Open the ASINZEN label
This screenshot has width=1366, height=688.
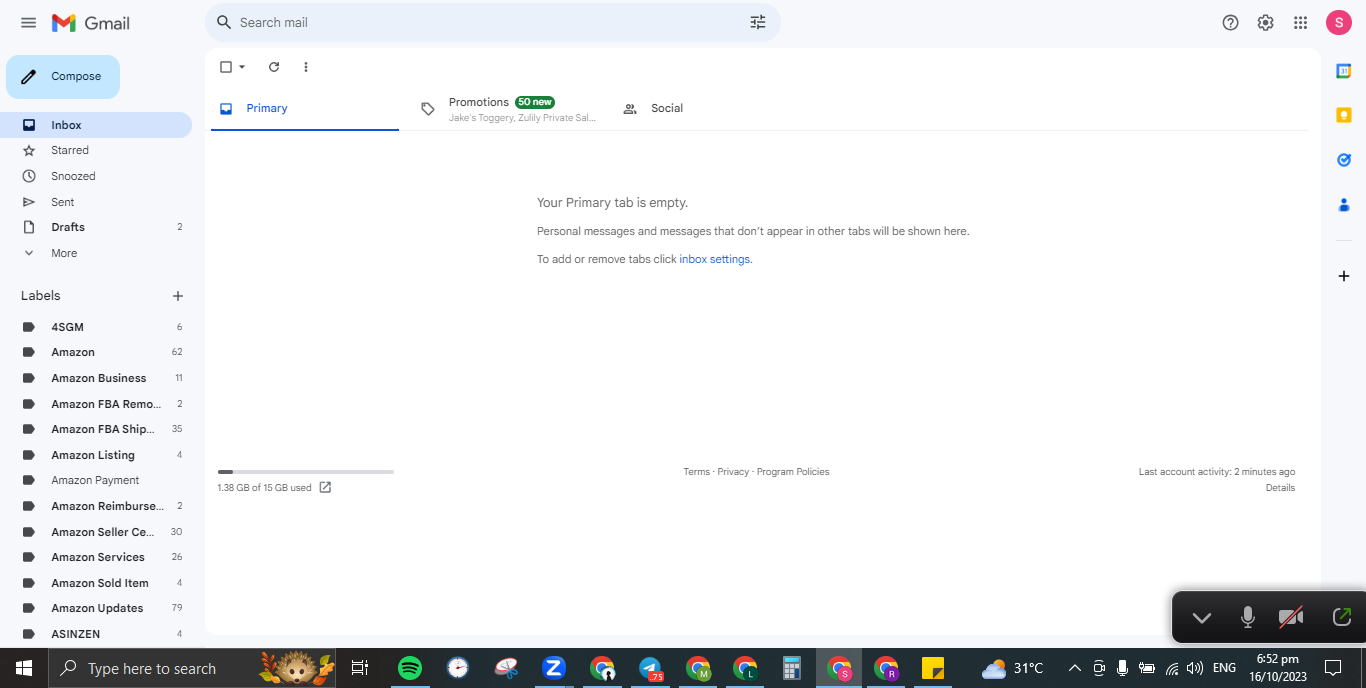[x=96, y=634]
